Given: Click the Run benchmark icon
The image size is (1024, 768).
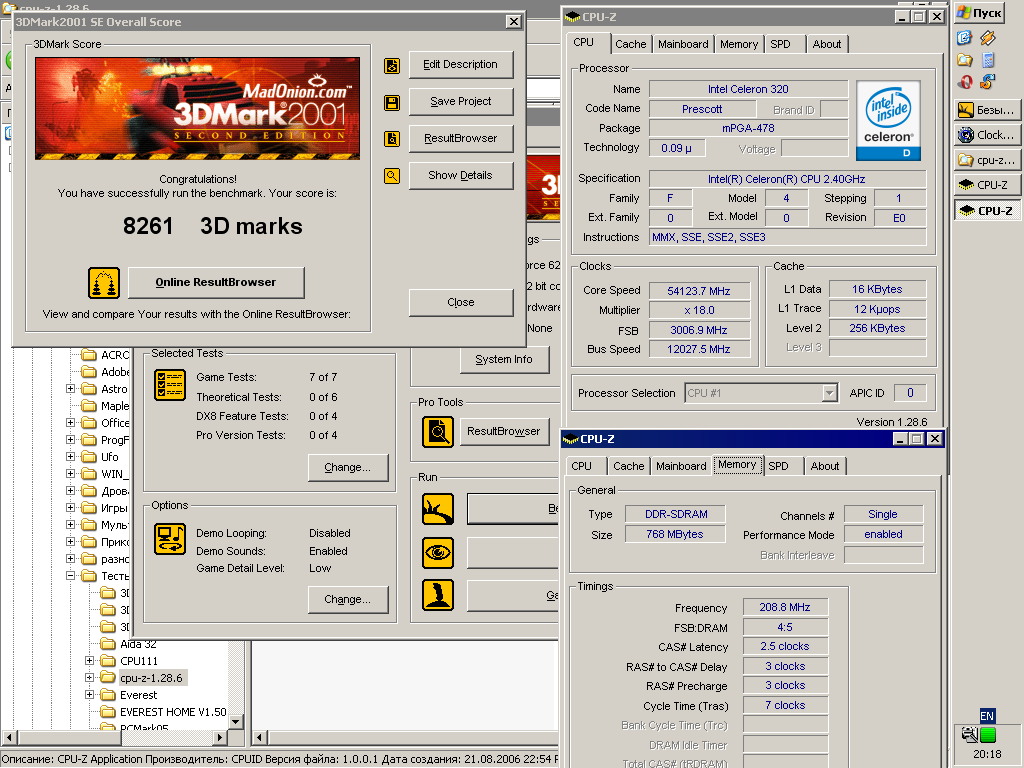Looking at the screenshot, I should pyautogui.click(x=438, y=509).
